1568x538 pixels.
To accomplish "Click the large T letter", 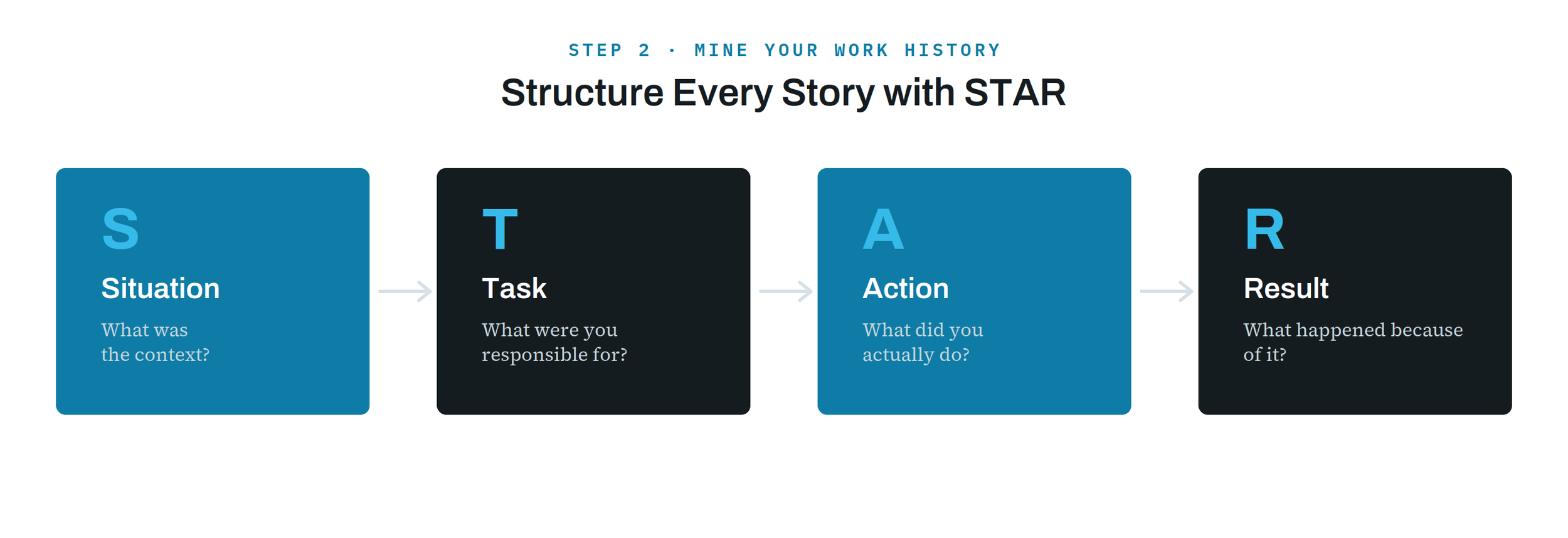I will (x=500, y=229).
